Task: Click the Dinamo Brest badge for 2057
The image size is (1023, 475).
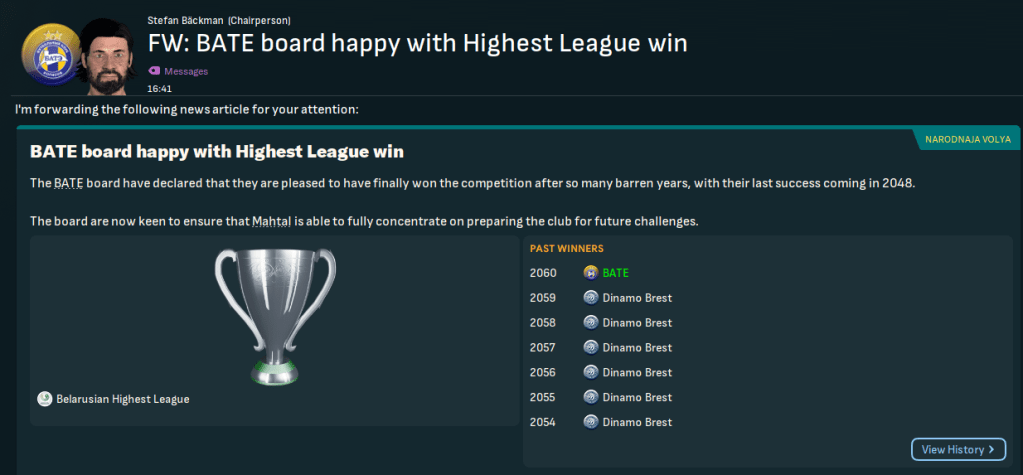Action: (x=590, y=348)
